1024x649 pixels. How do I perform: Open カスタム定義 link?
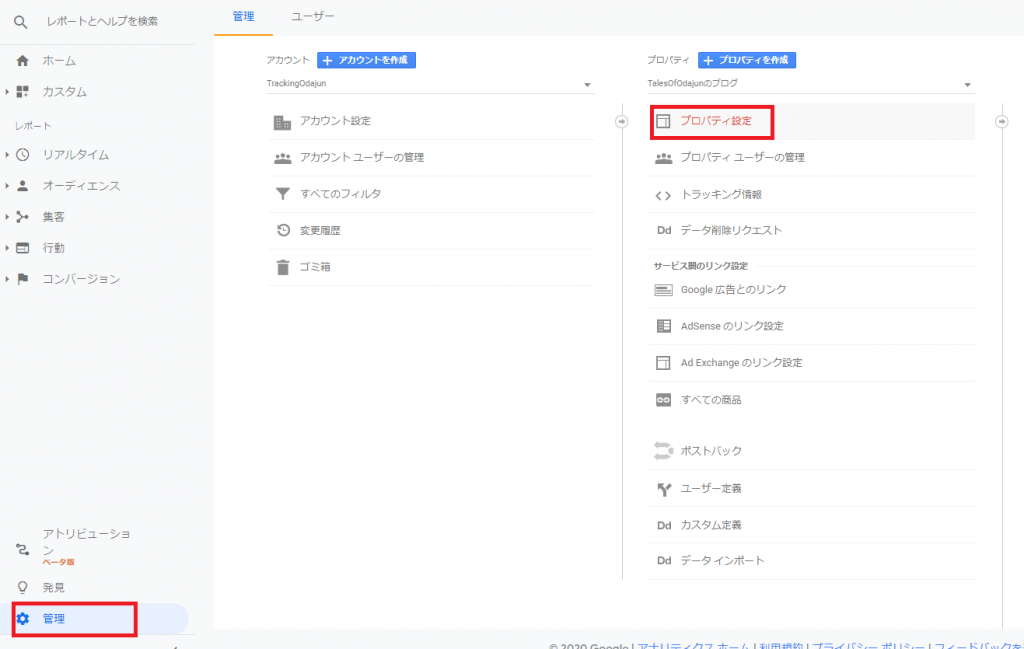711,525
